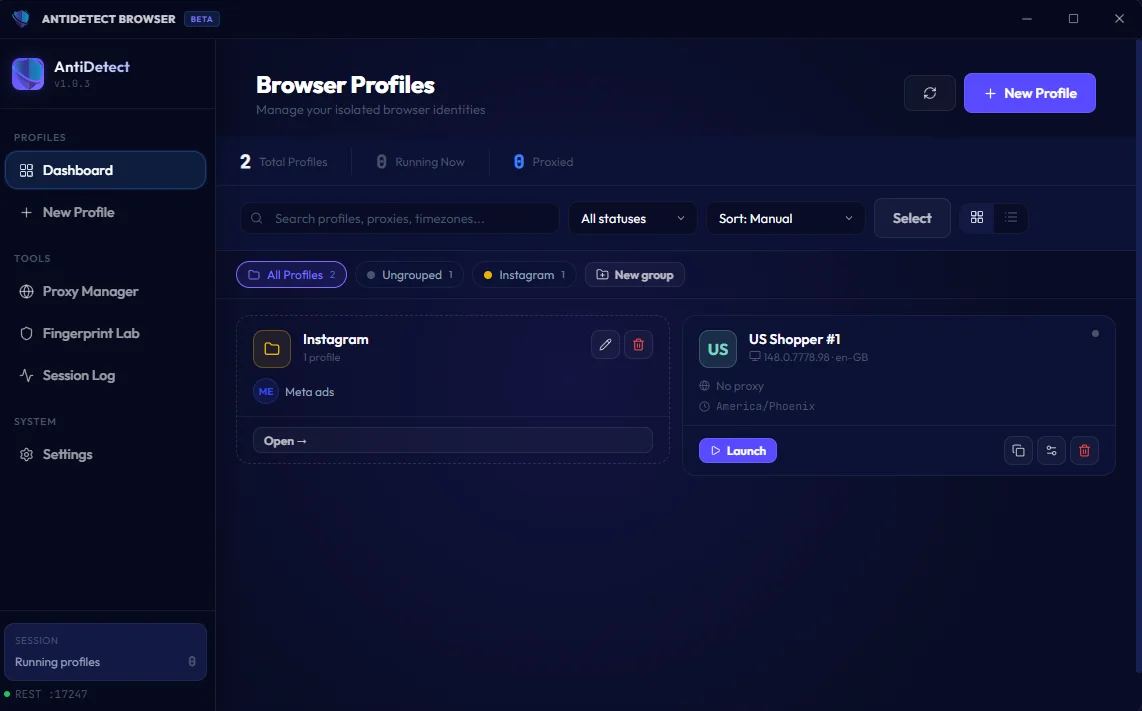Click the status dot on US Shopper #1
The image size is (1142, 711).
click(1095, 334)
